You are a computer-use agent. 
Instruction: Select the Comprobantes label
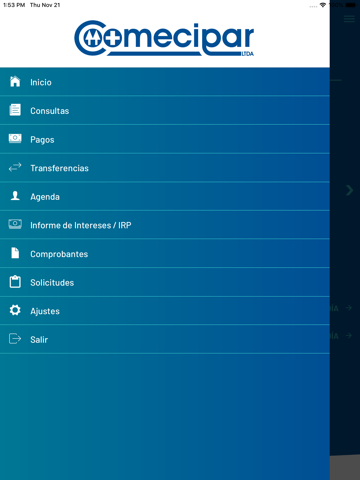point(59,254)
